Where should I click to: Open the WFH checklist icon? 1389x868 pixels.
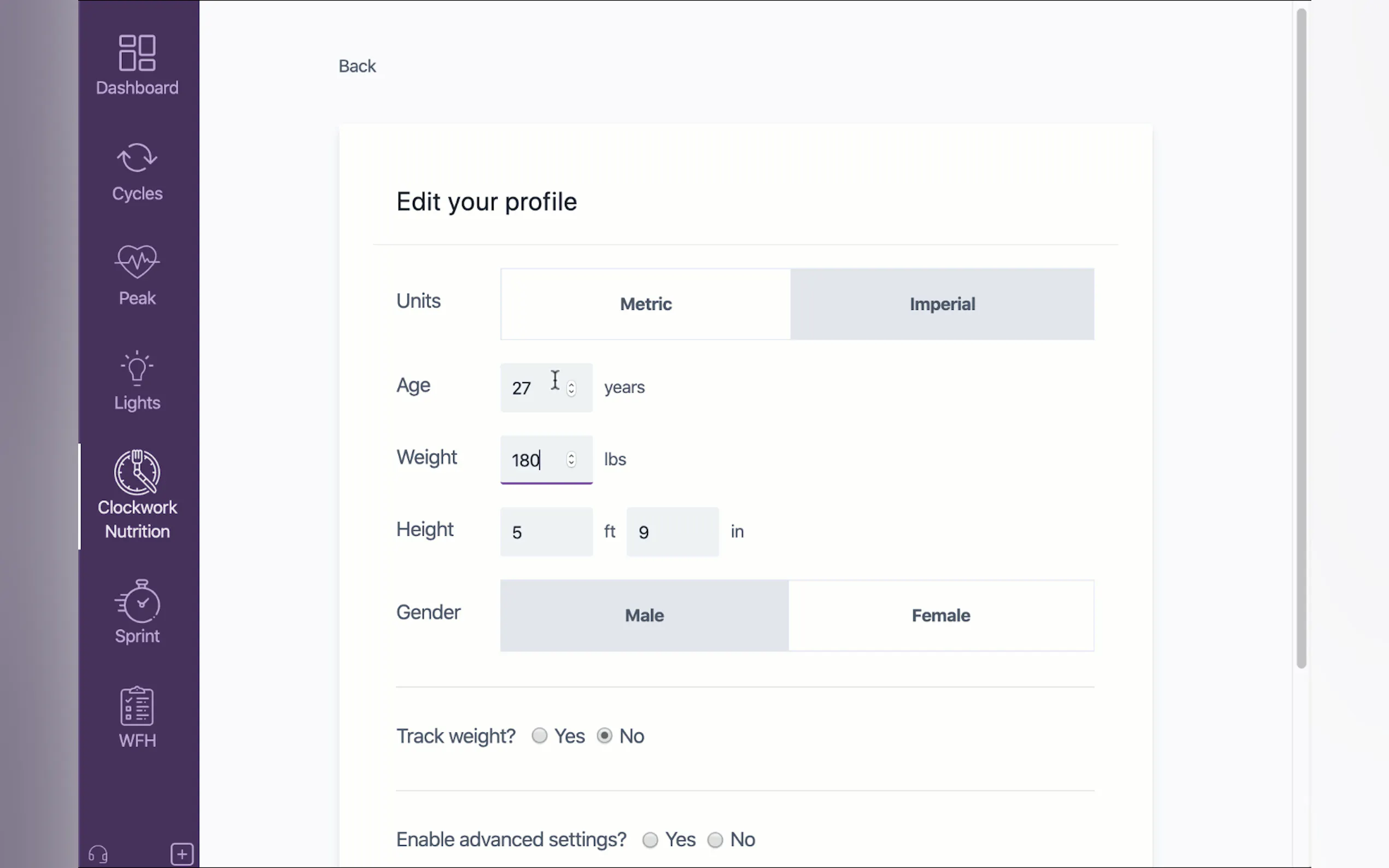[137, 706]
